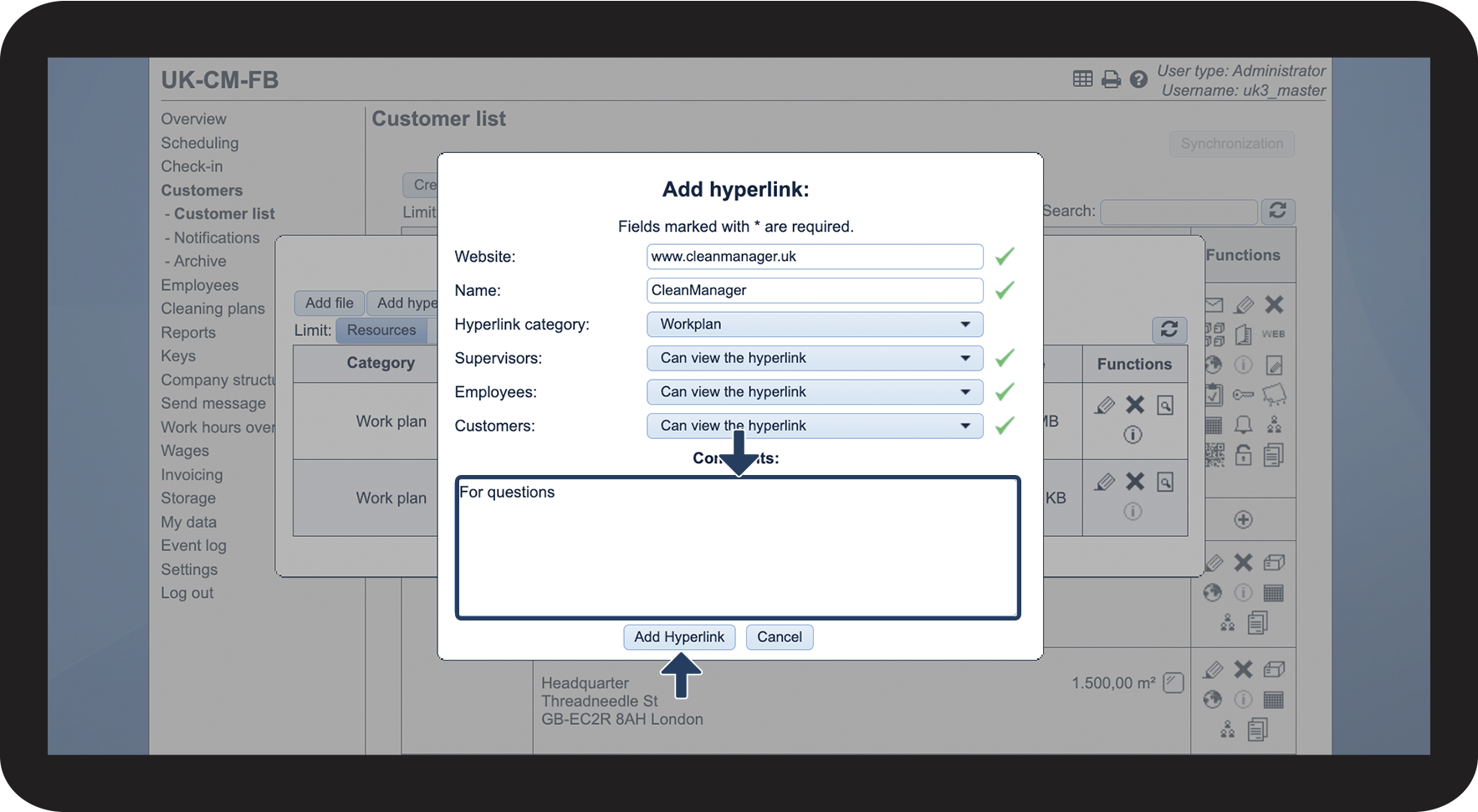This screenshot has height=812, width=1478.
Task: Go to Overview in the sidebar
Action: 194,119
